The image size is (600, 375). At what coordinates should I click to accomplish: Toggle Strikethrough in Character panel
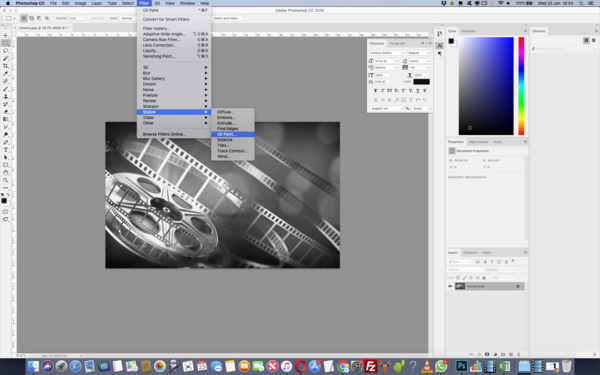click(424, 91)
